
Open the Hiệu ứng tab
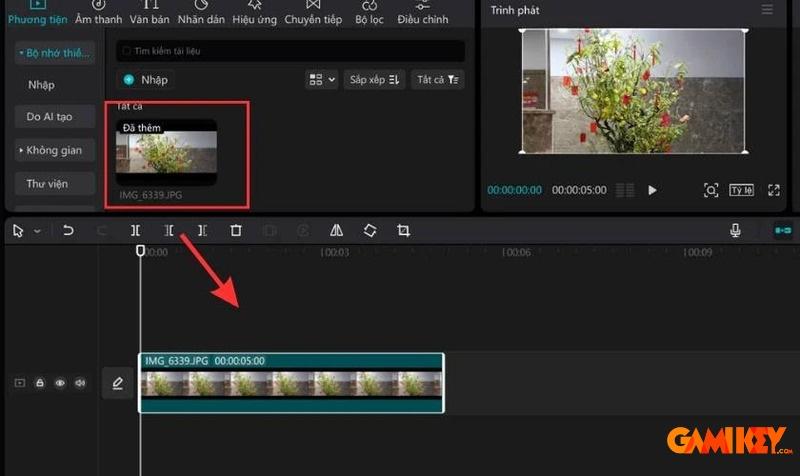click(254, 13)
